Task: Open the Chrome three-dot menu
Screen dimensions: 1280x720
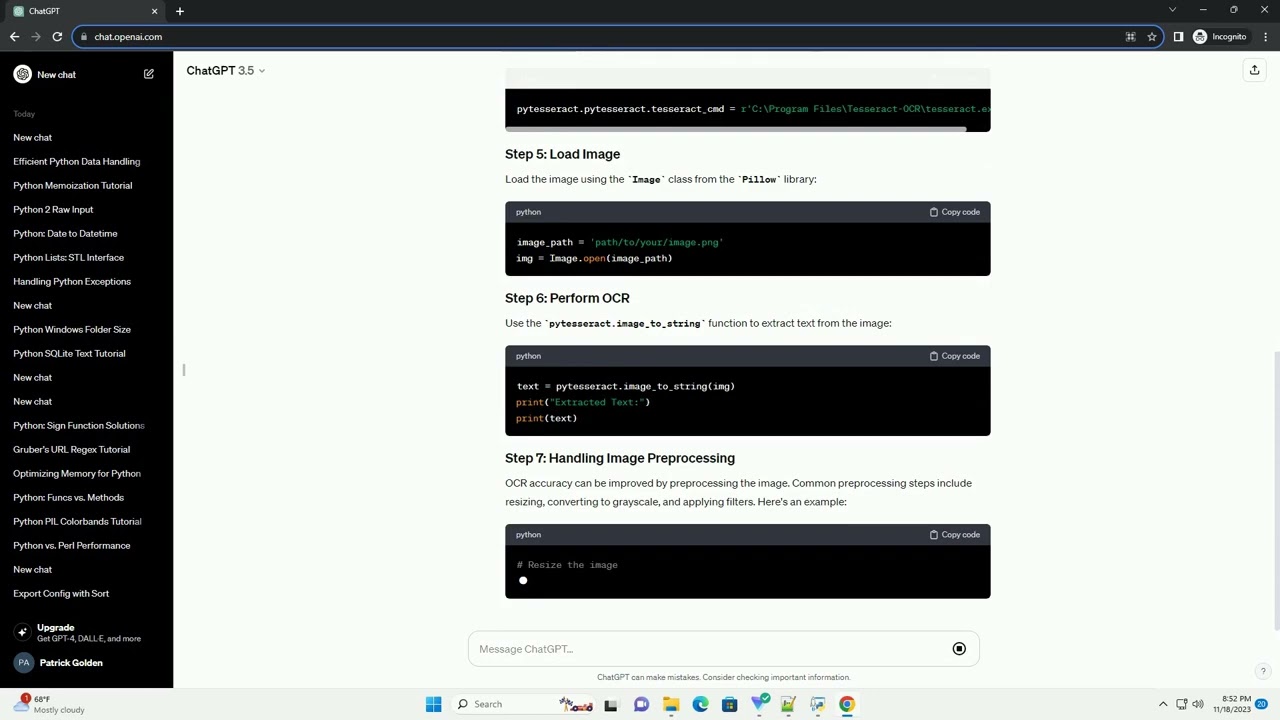Action: click(x=1265, y=37)
